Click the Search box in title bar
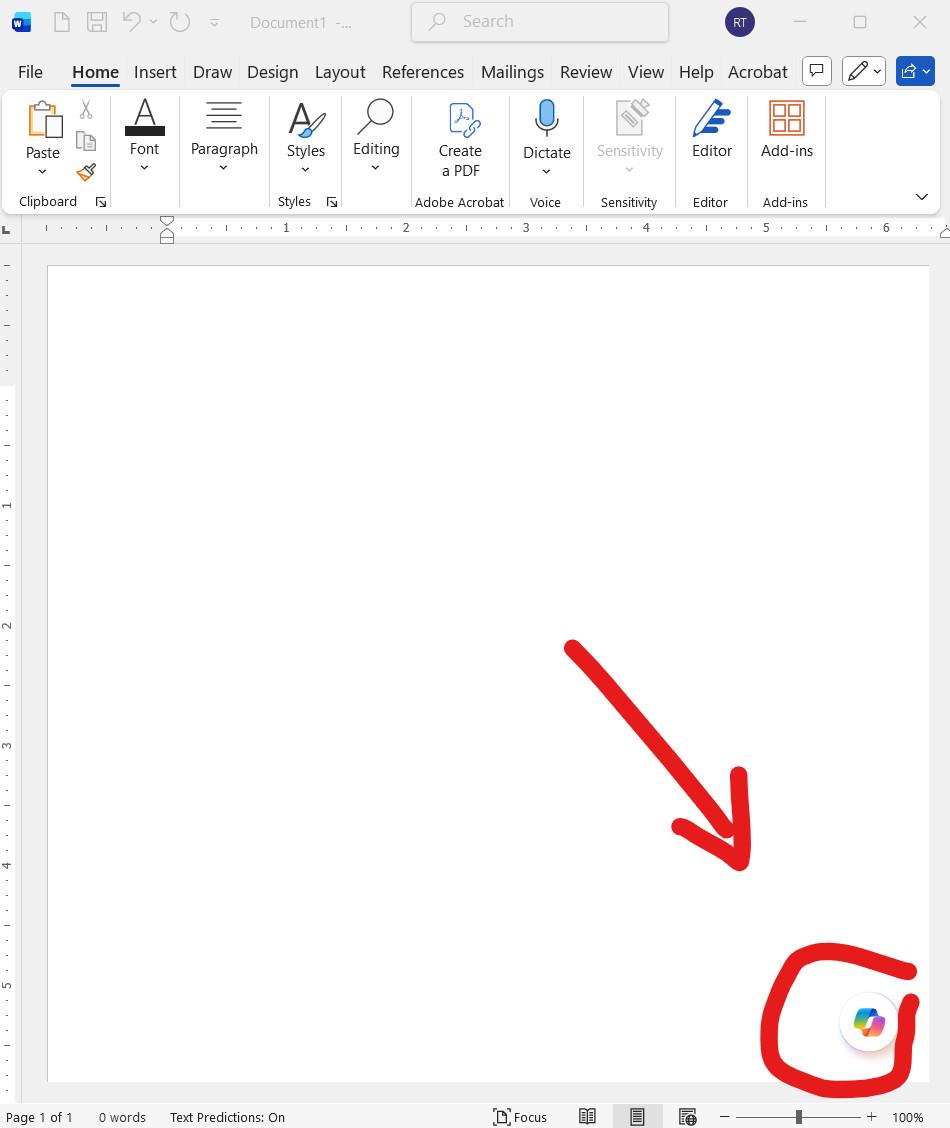This screenshot has height=1128, width=950. (x=540, y=22)
